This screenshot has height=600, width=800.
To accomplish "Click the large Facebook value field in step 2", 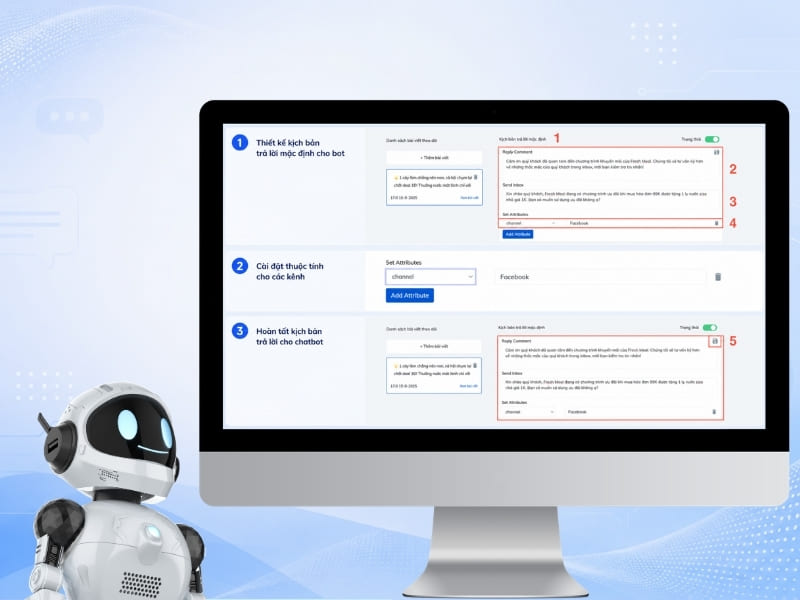I will tap(601, 277).
